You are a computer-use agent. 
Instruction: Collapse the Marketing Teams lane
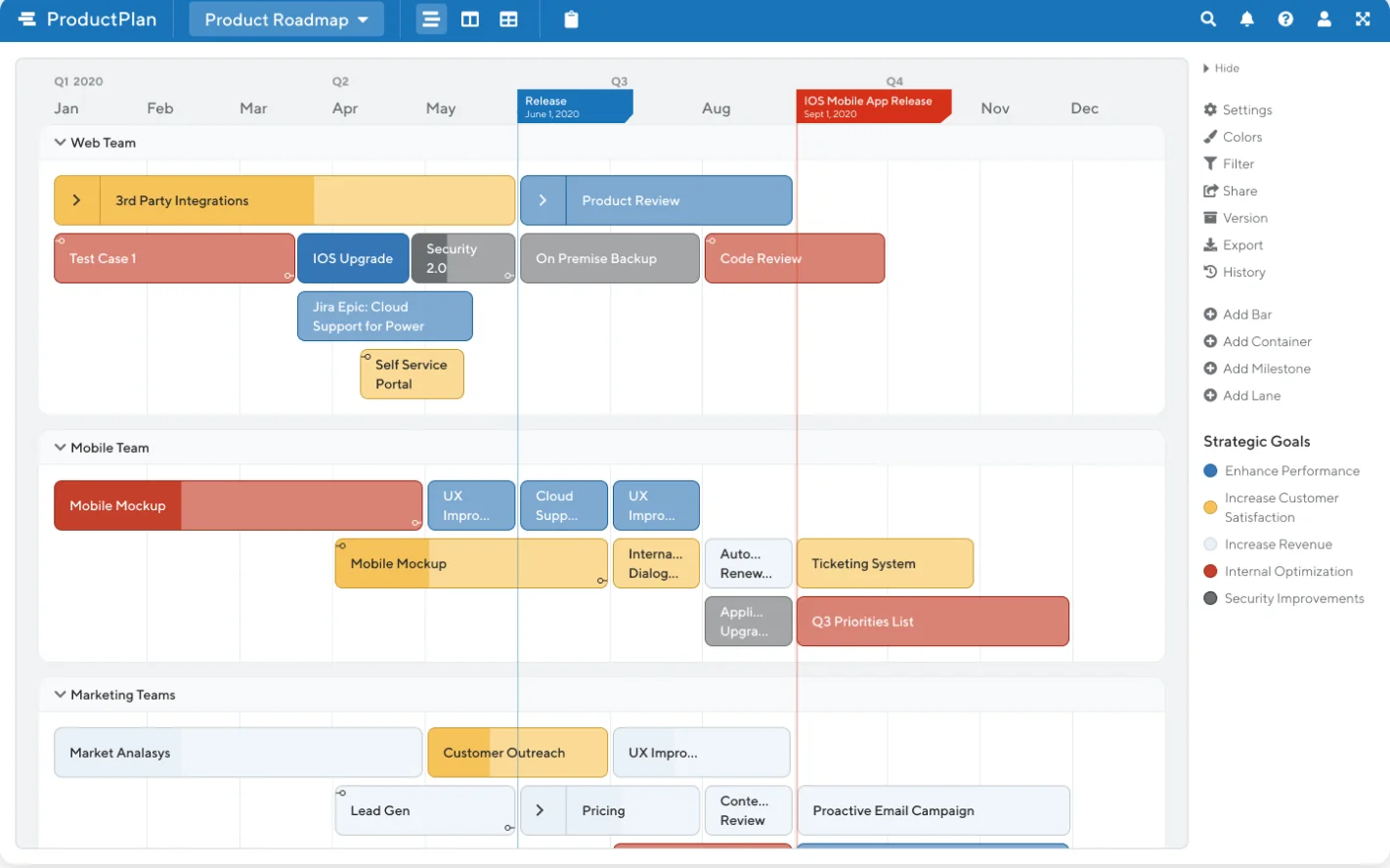61,695
